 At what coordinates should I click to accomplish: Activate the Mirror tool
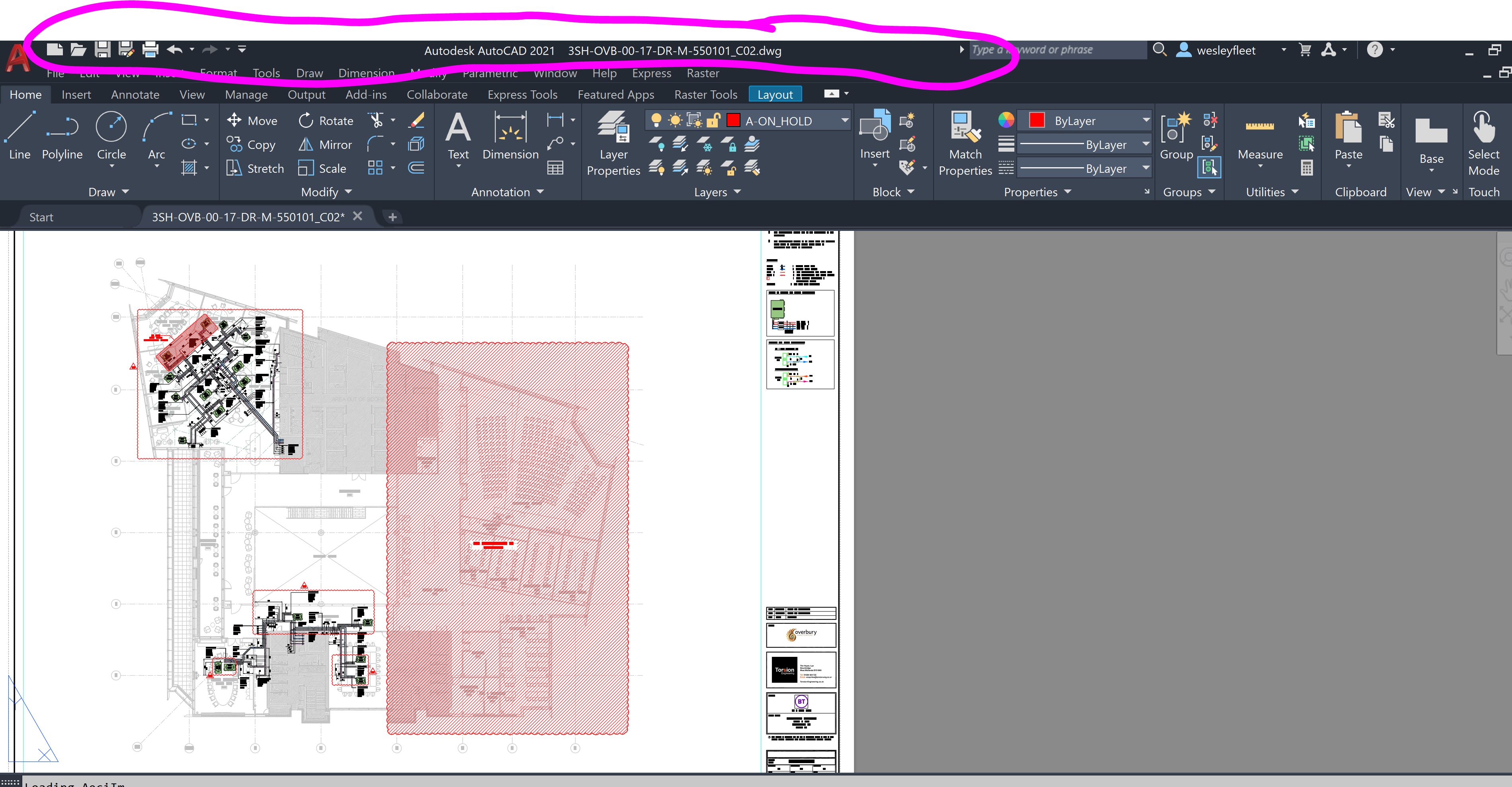(x=324, y=145)
